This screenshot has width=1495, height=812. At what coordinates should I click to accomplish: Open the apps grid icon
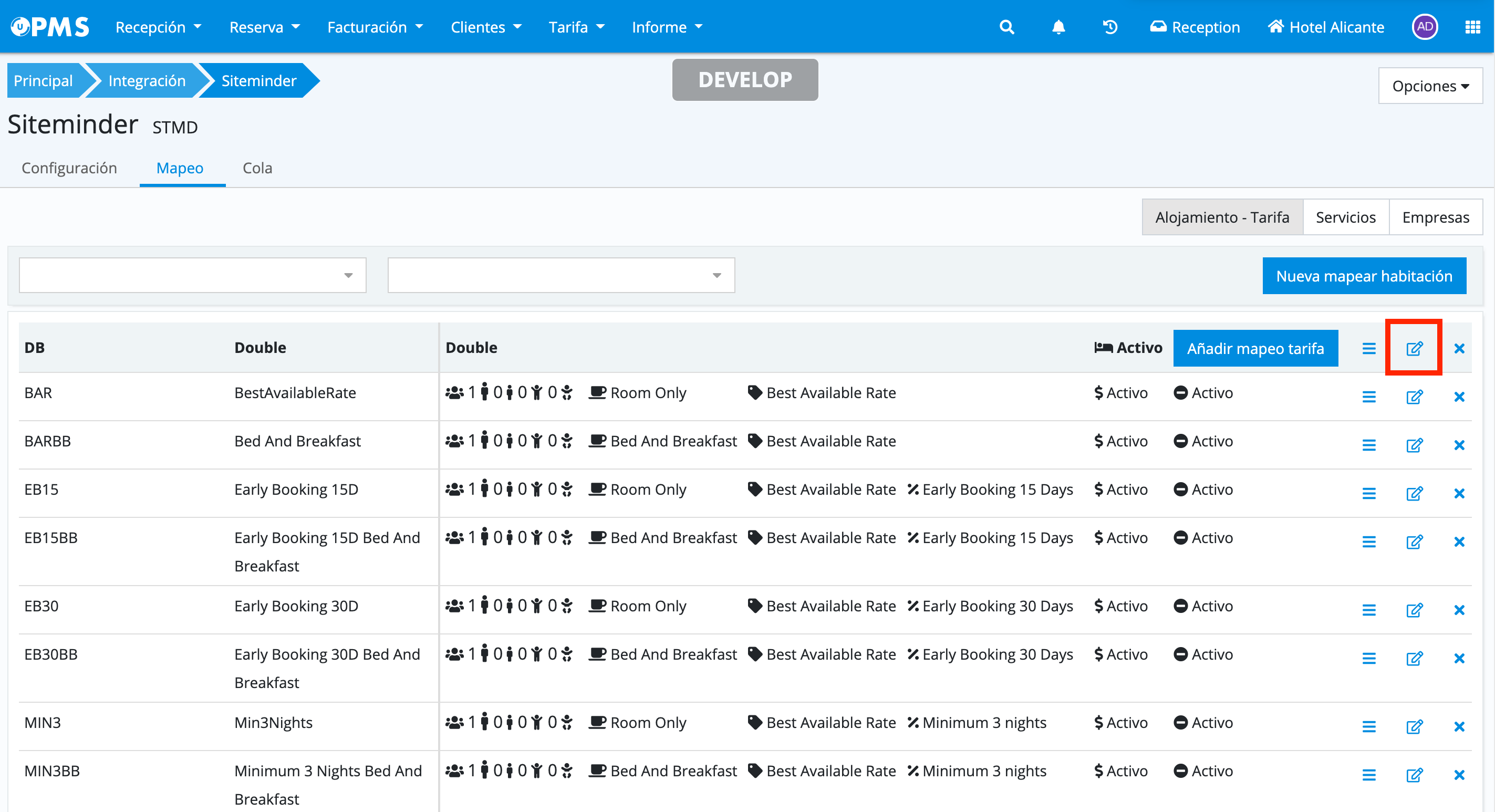(1472, 27)
